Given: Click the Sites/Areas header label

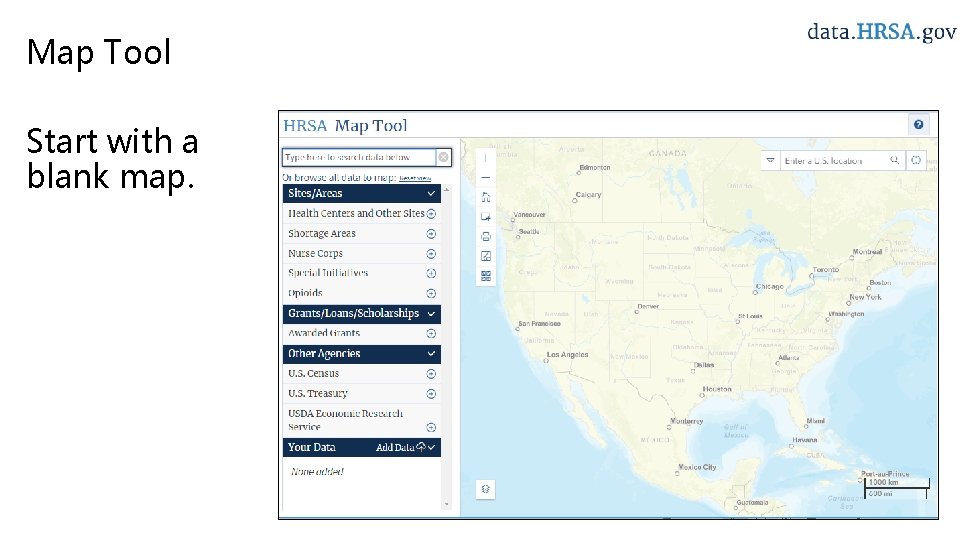Looking at the screenshot, I should pyautogui.click(x=315, y=193).
